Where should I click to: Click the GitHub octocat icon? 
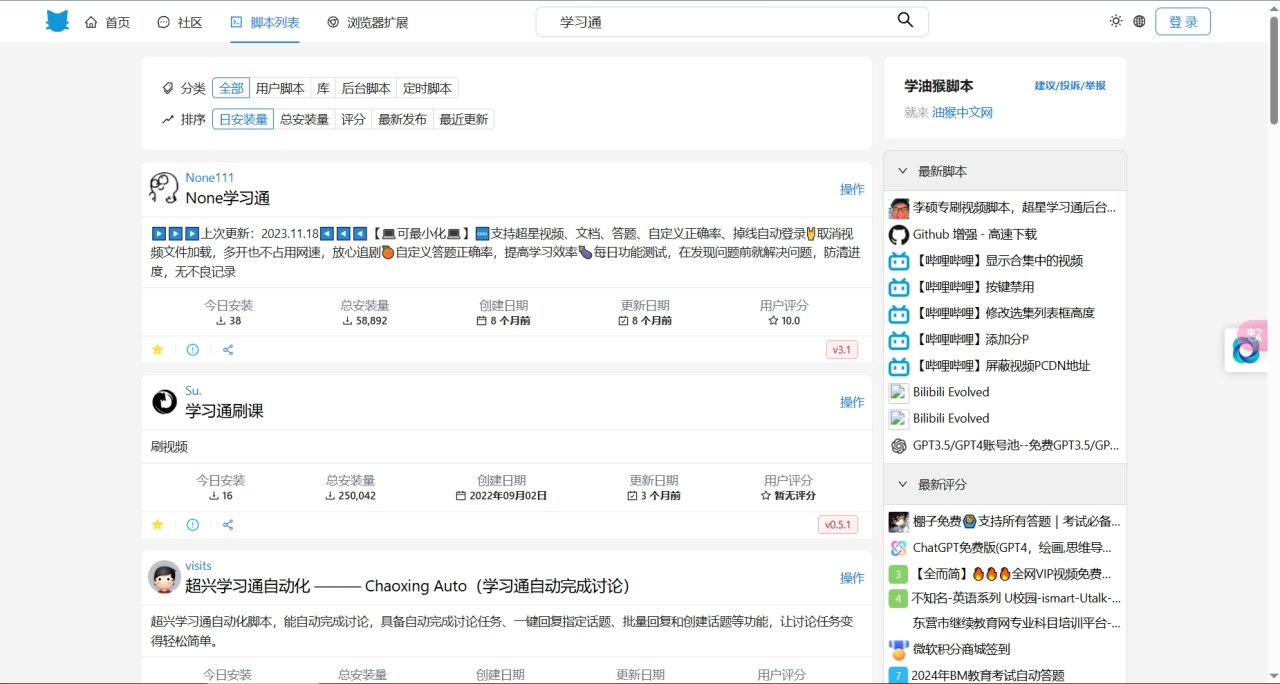pos(898,234)
